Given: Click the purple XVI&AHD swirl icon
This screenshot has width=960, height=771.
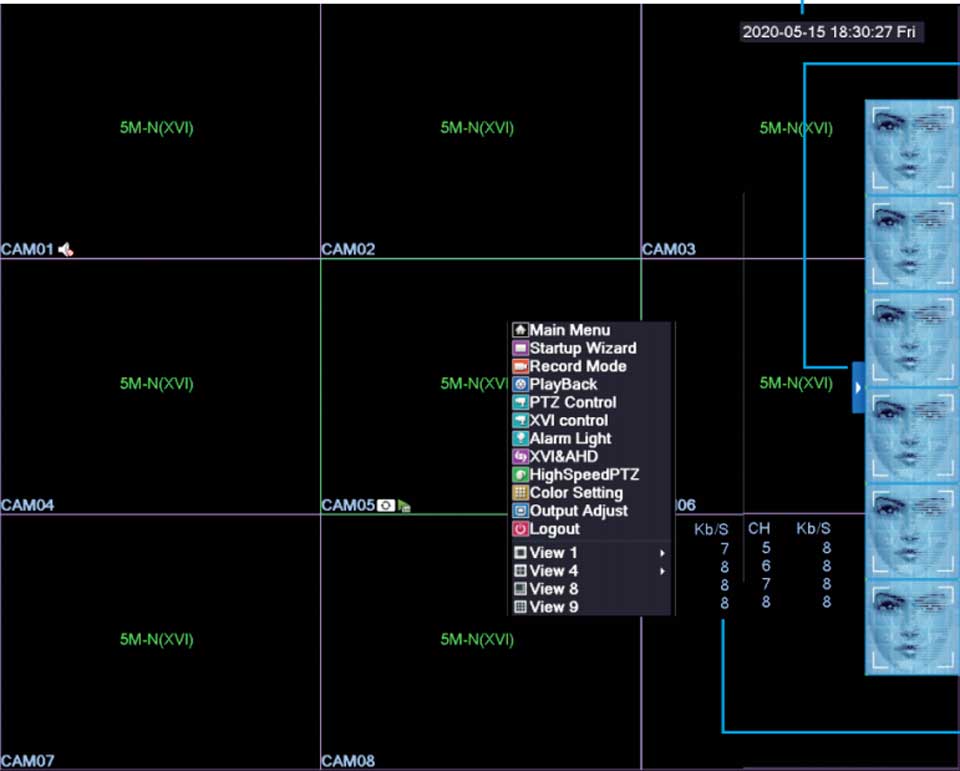Looking at the screenshot, I should (x=520, y=457).
